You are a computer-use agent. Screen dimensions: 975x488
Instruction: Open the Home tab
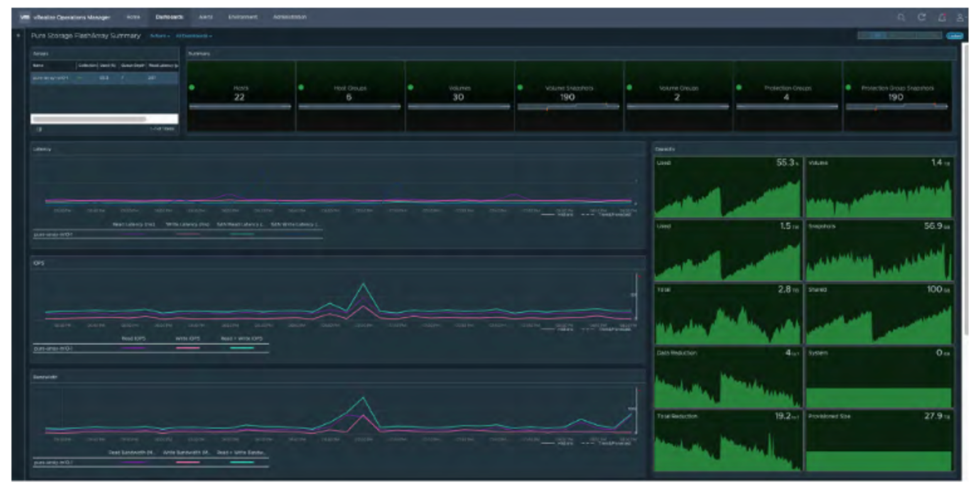133,17
